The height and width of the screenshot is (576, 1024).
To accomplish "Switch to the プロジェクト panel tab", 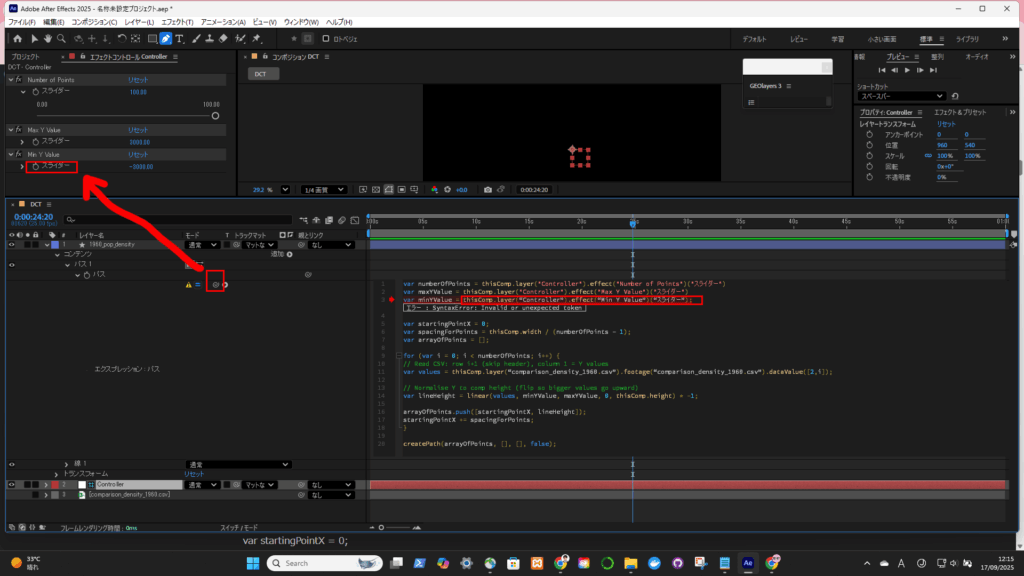I will click(25, 57).
